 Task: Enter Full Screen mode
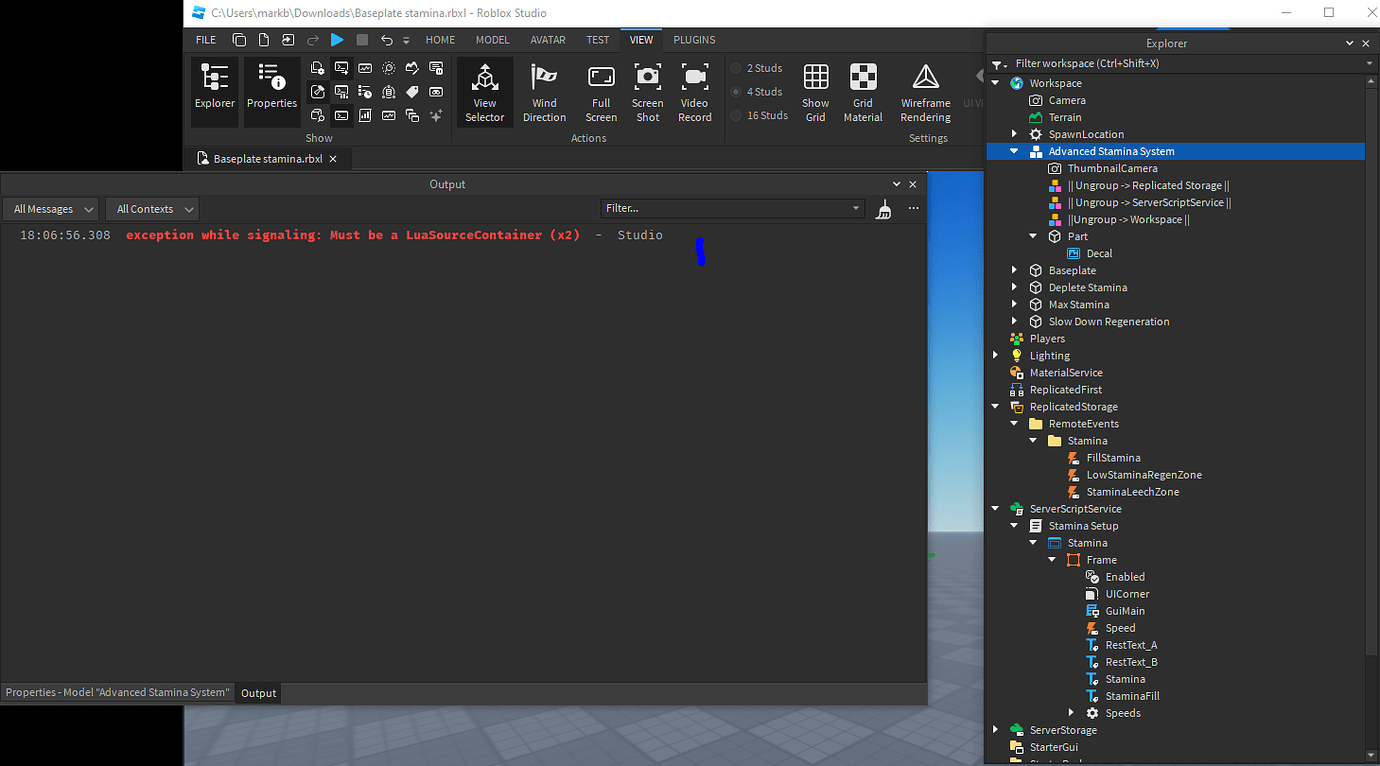601,92
